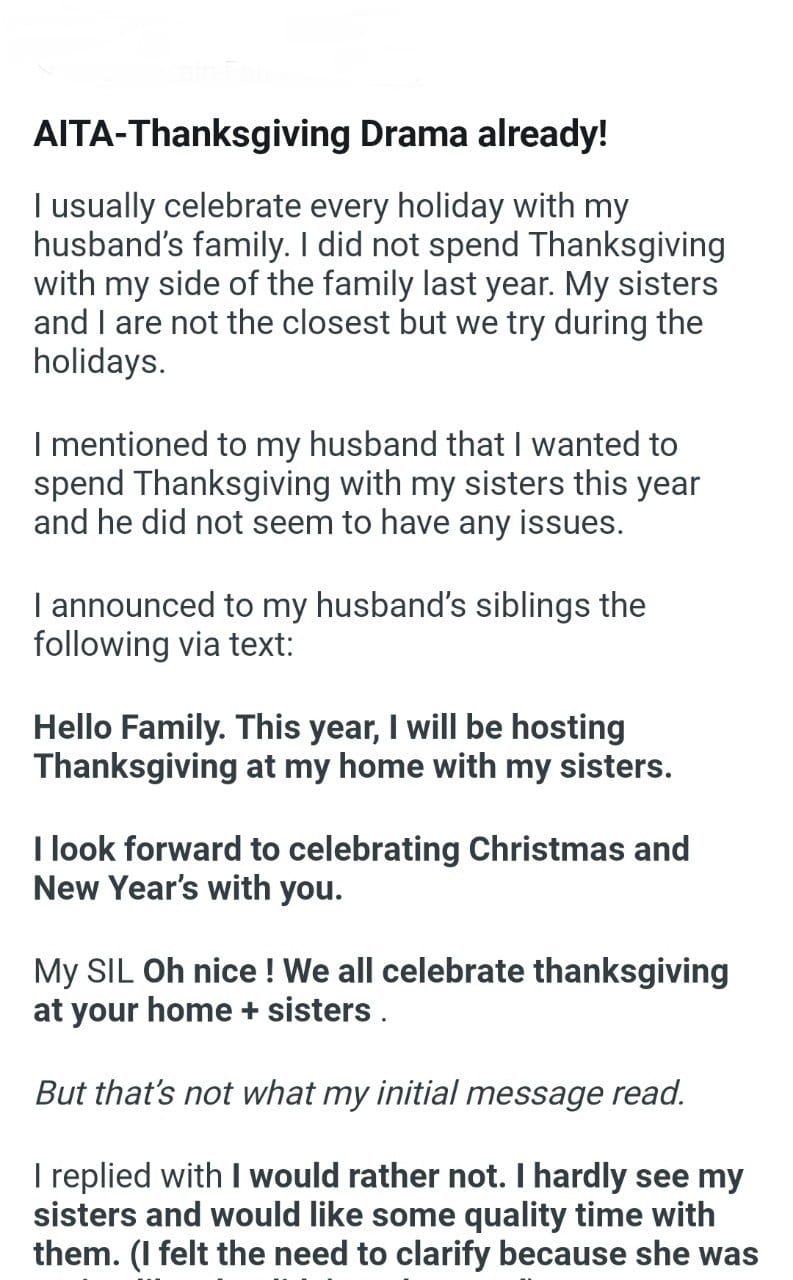This screenshot has width=793, height=1280.
Task: Click the word 'holidays.' ending the first paragraph
Action: click(98, 362)
